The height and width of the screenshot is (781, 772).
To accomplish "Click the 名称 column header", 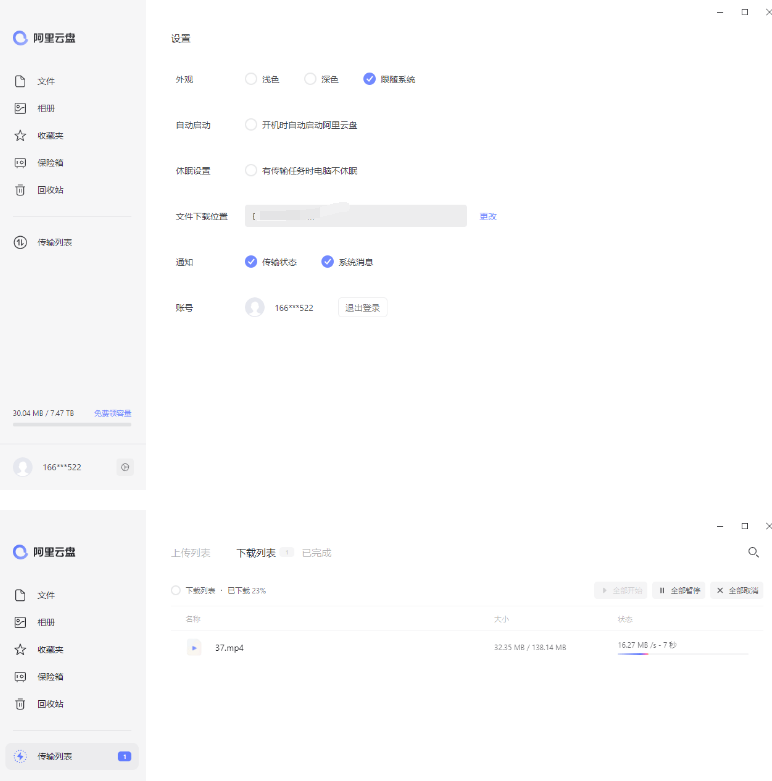I will coord(193,619).
